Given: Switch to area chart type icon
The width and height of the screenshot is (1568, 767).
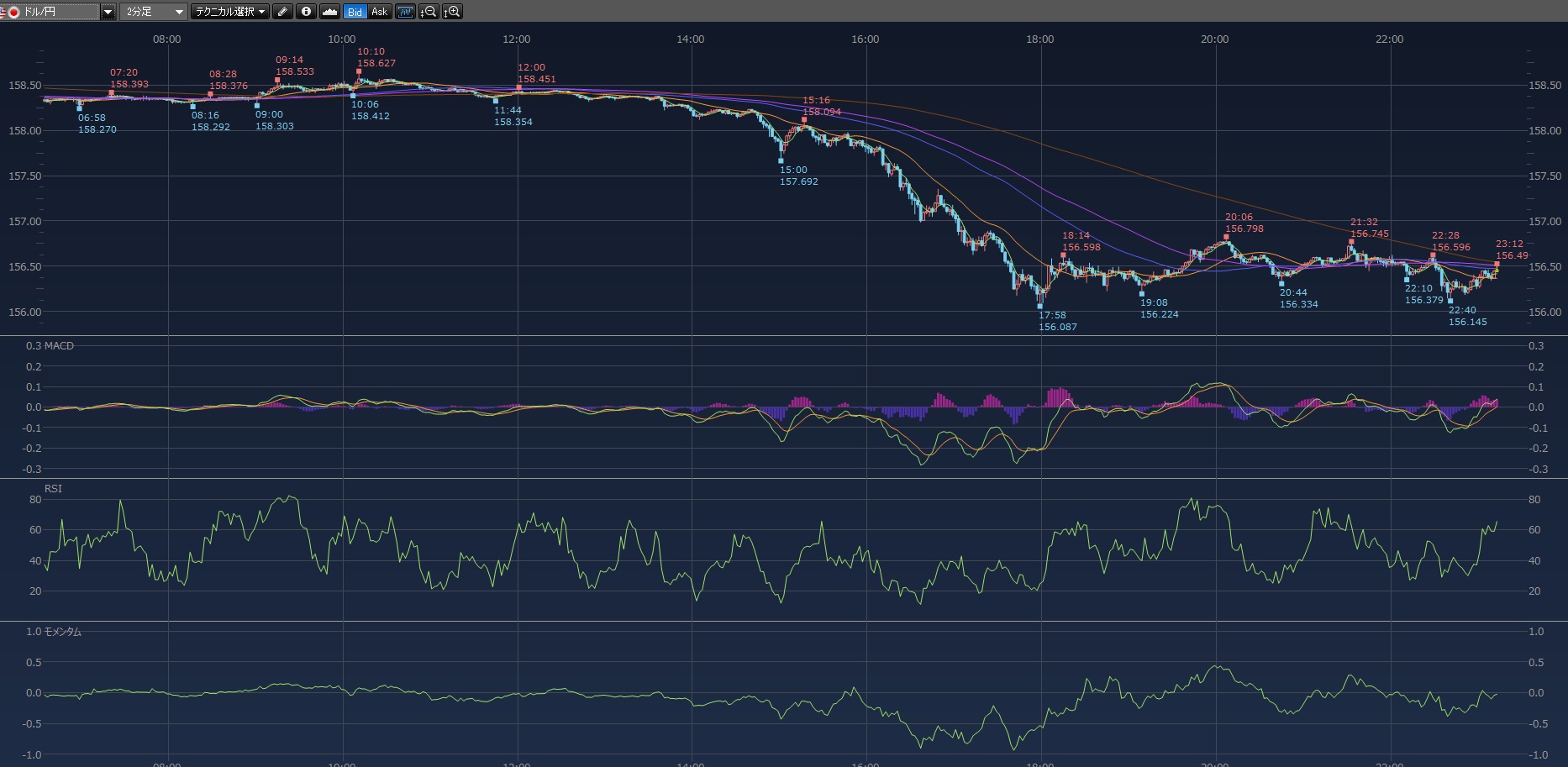Looking at the screenshot, I should point(329,12).
